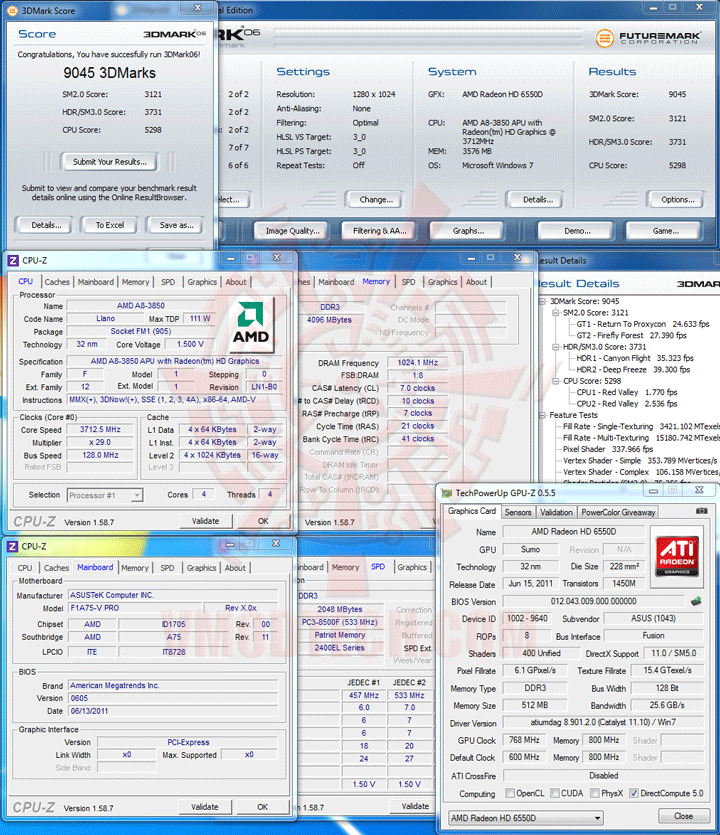Click Core Speed value 3712.5 MHz
The width and height of the screenshot is (720, 835).
[x=100, y=429]
